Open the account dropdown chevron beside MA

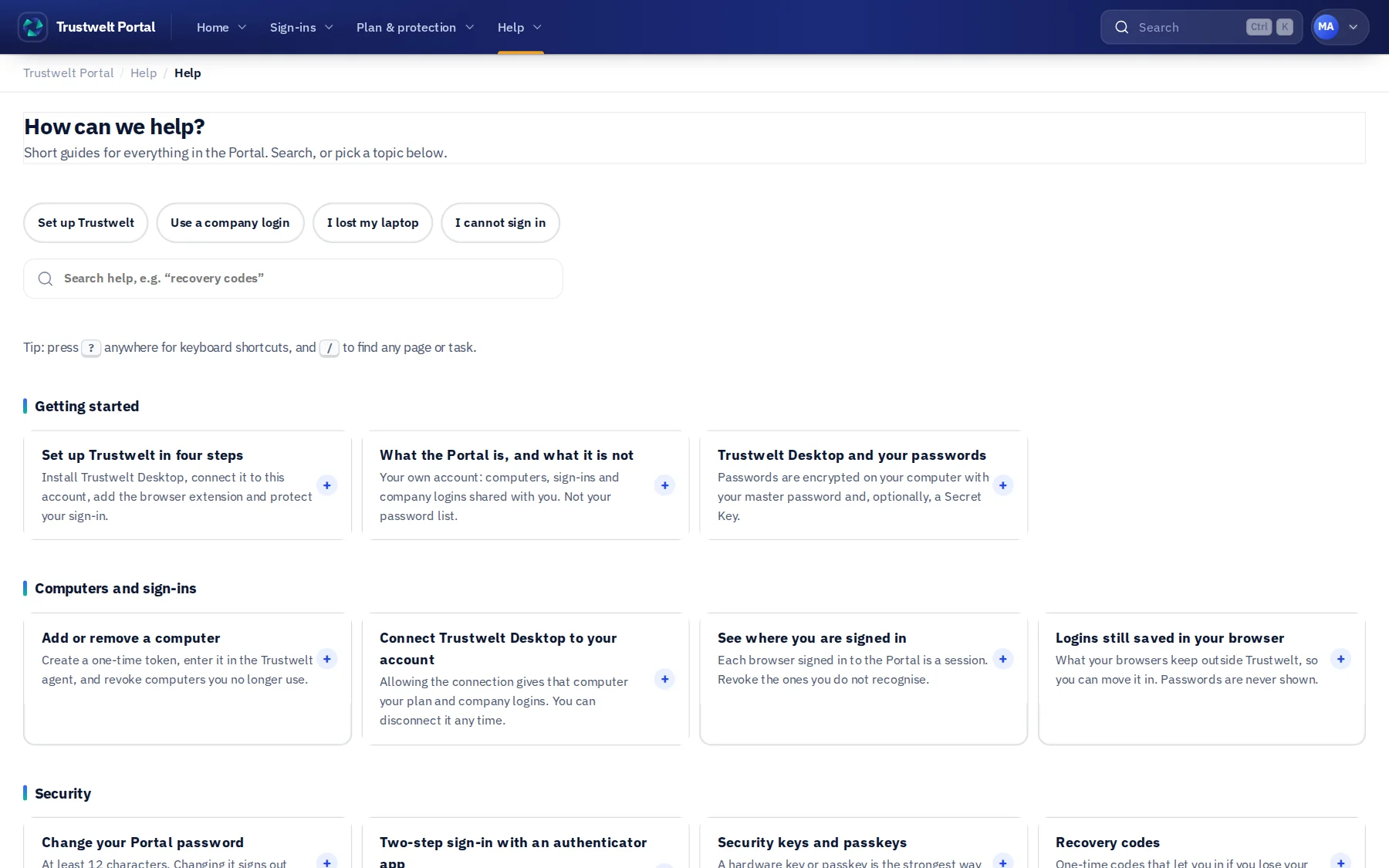(1354, 27)
